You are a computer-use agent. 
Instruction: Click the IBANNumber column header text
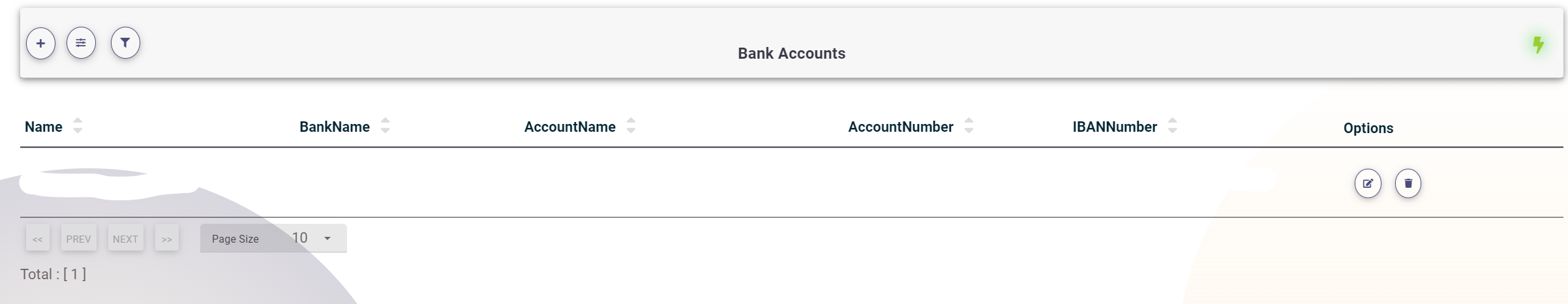(1115, 127)
